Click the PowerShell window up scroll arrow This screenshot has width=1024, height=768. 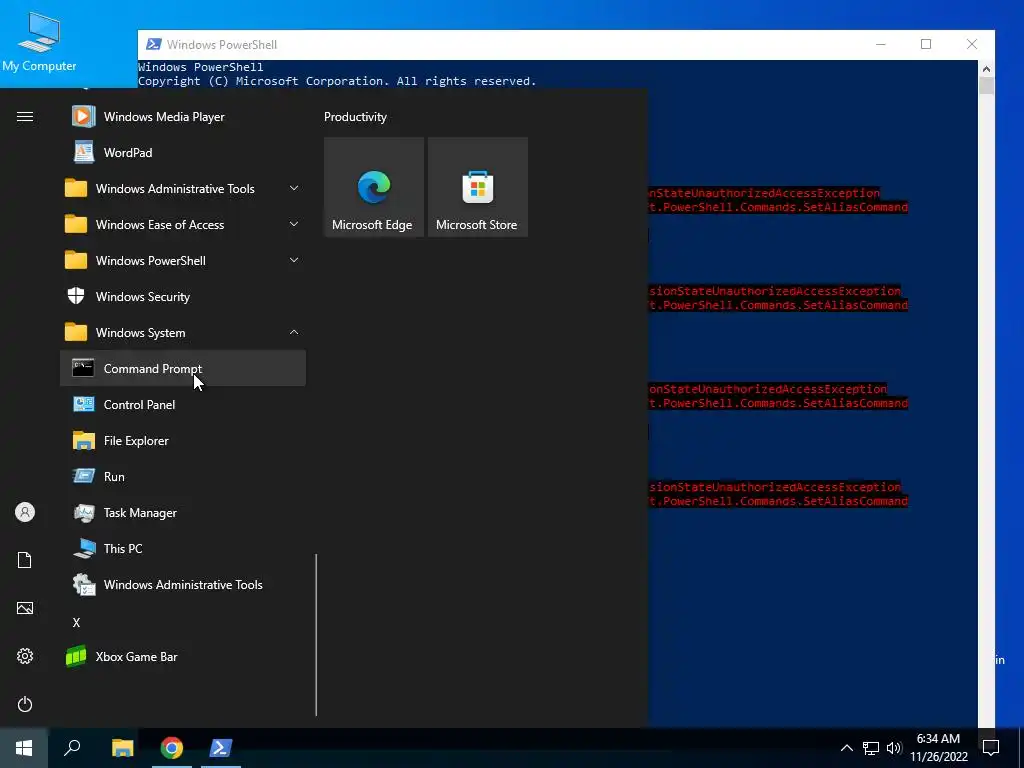[986, 69]
